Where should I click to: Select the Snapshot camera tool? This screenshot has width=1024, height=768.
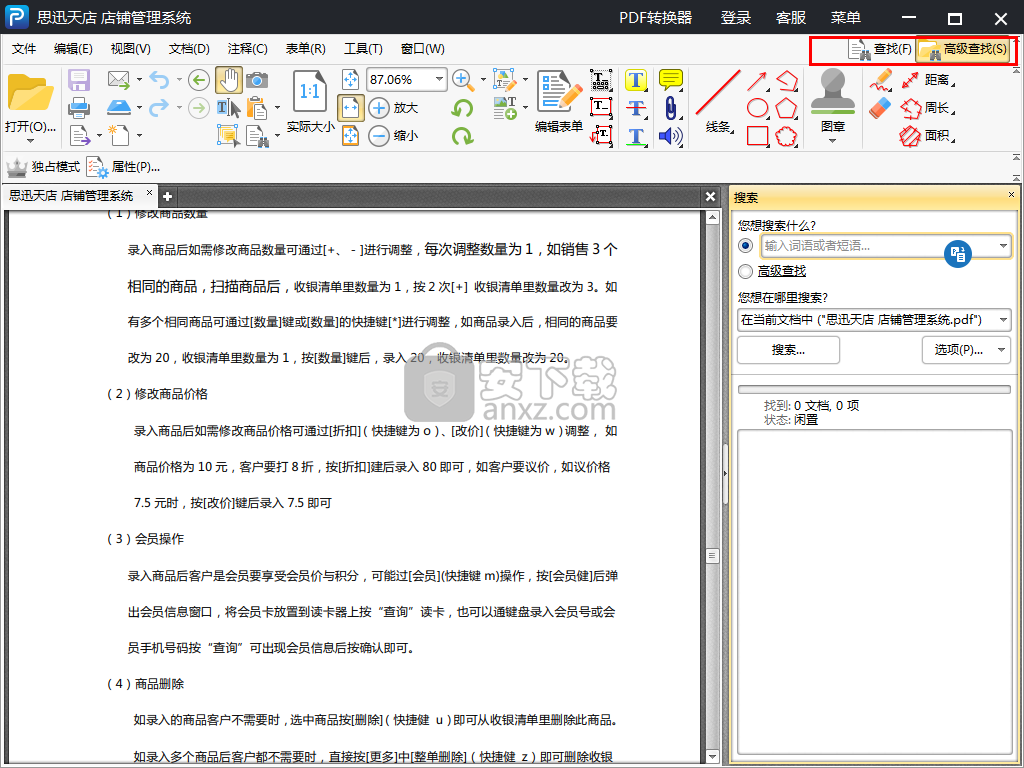(257, 80)
